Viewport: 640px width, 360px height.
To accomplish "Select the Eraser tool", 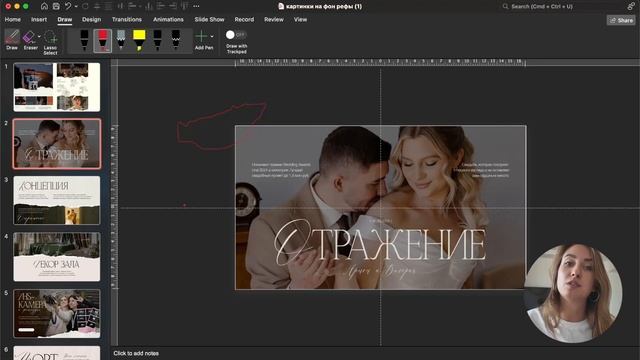I will 29,40.
